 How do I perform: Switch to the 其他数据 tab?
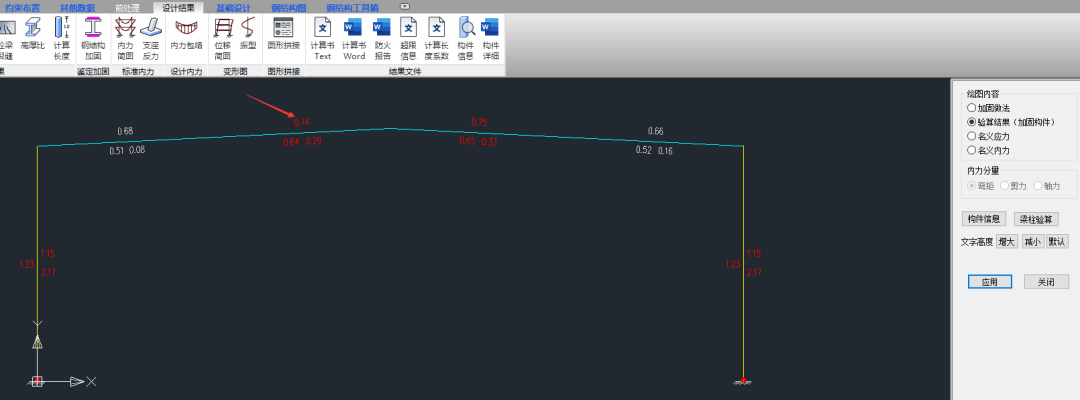[x=77, y=8]
